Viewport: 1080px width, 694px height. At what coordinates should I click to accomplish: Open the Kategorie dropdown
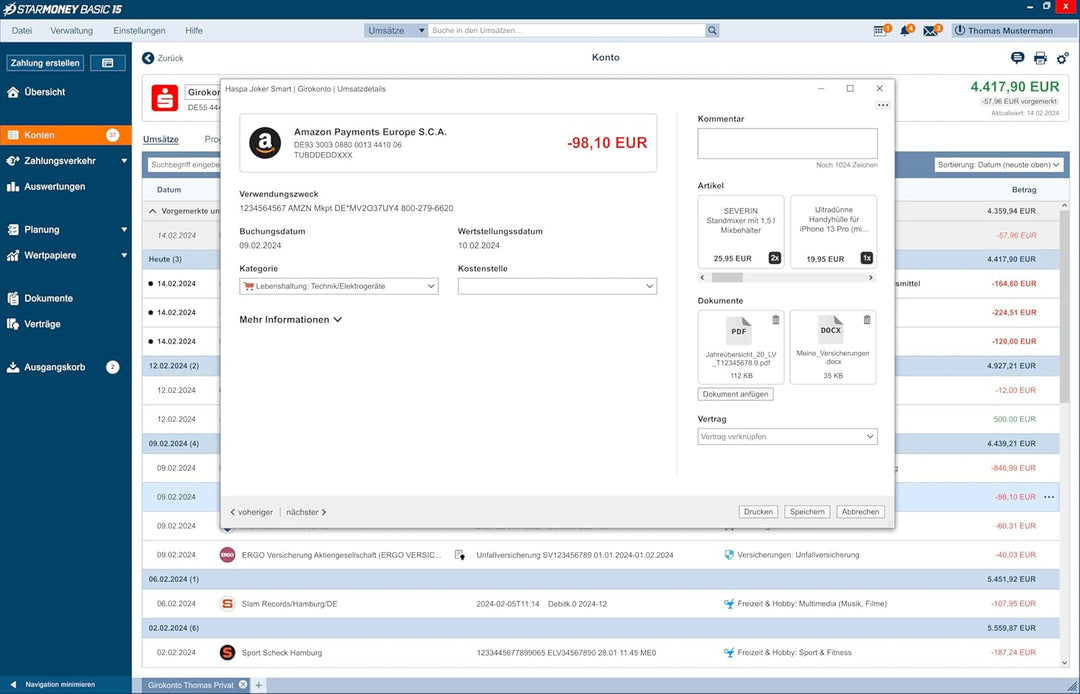(339, 286)
